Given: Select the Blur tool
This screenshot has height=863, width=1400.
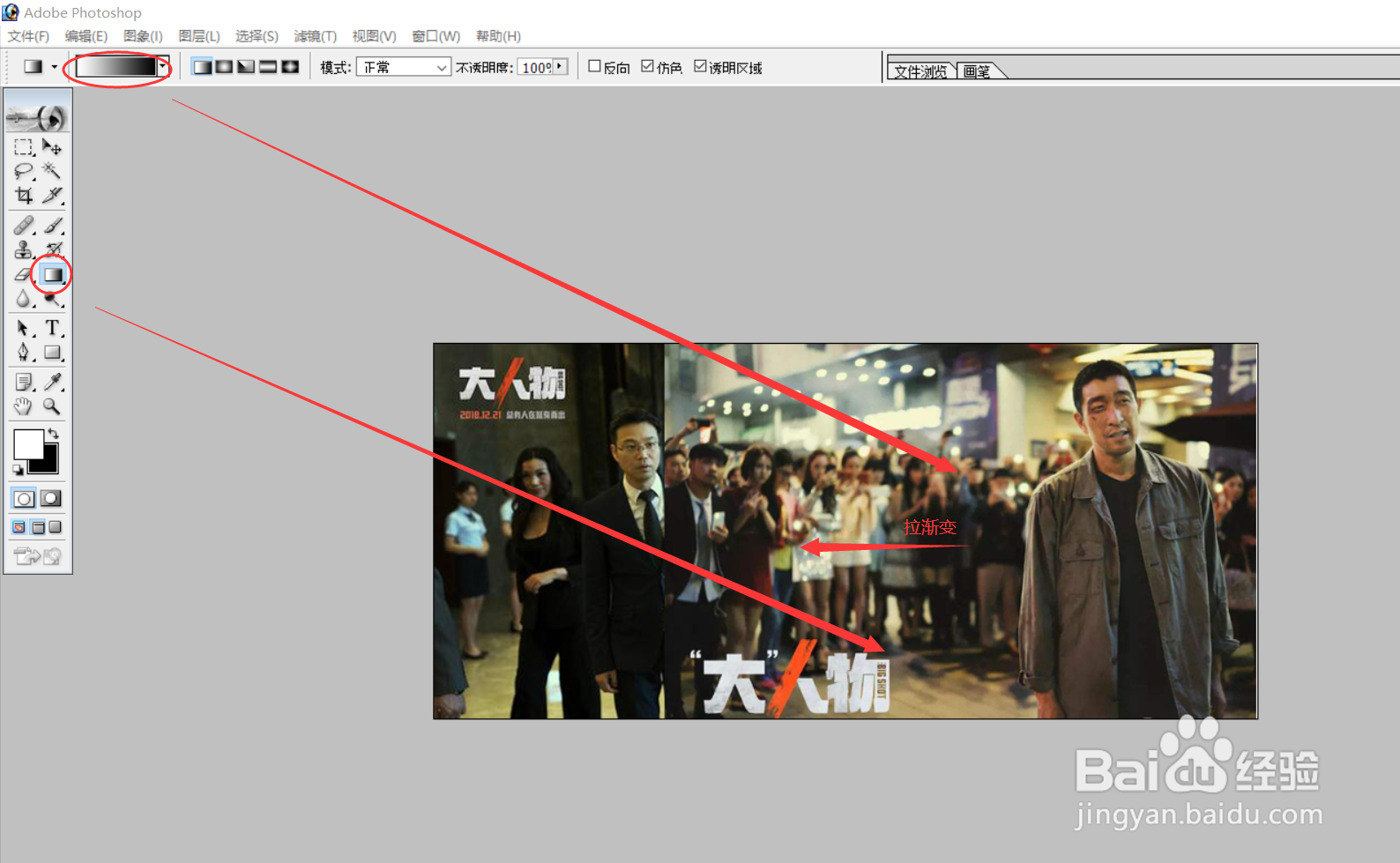Looking at the screenshot, I should [24, 299].
